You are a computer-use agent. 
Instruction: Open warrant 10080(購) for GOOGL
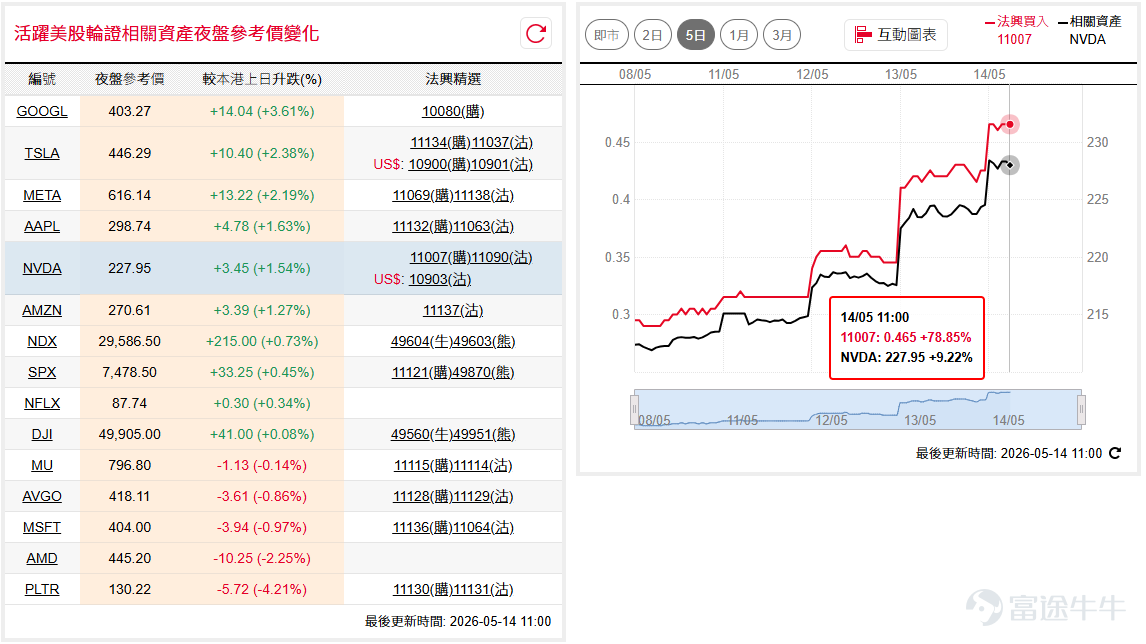click(x=453, y=111)
